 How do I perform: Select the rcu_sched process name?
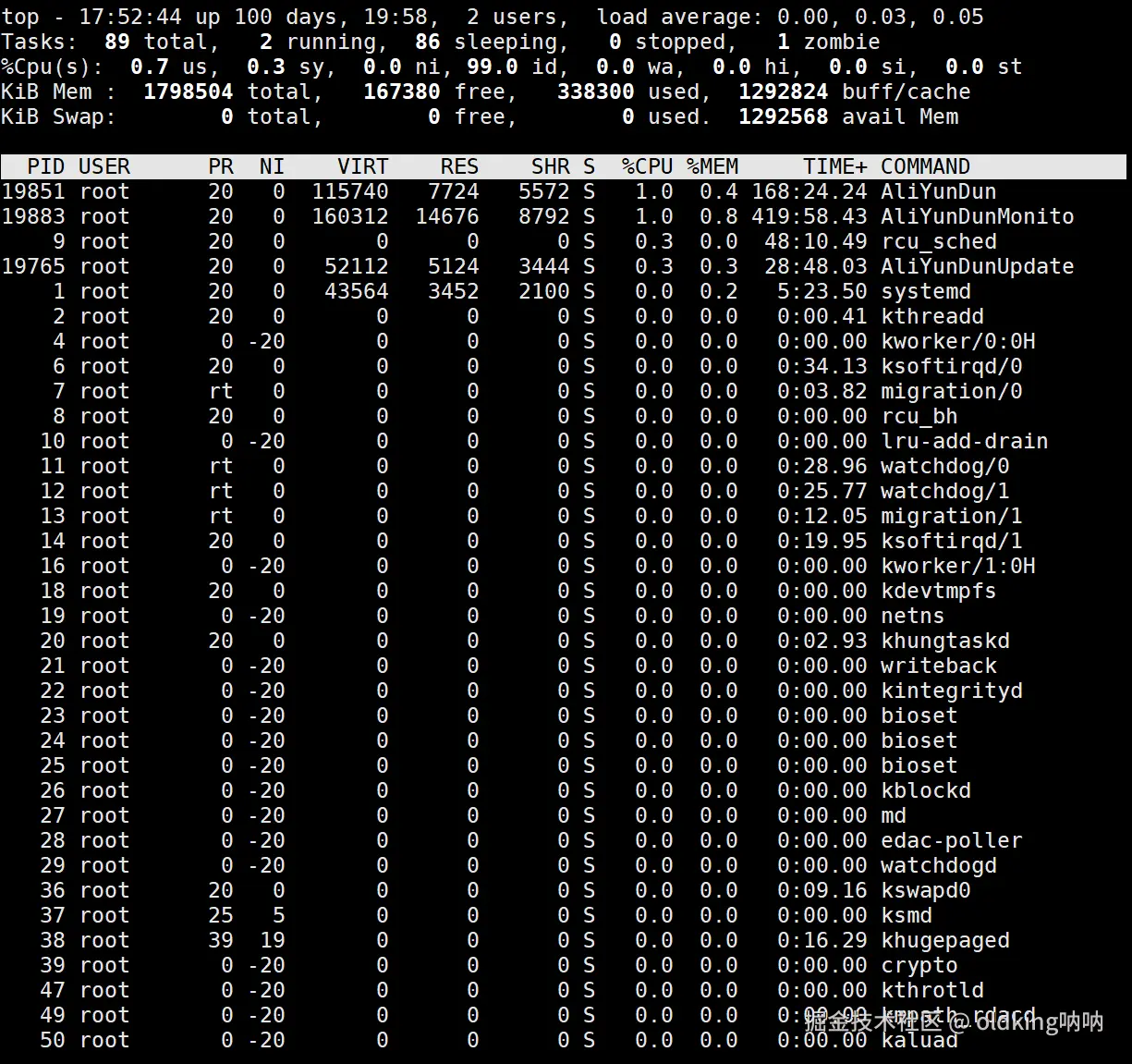click(x=938, y=241)
